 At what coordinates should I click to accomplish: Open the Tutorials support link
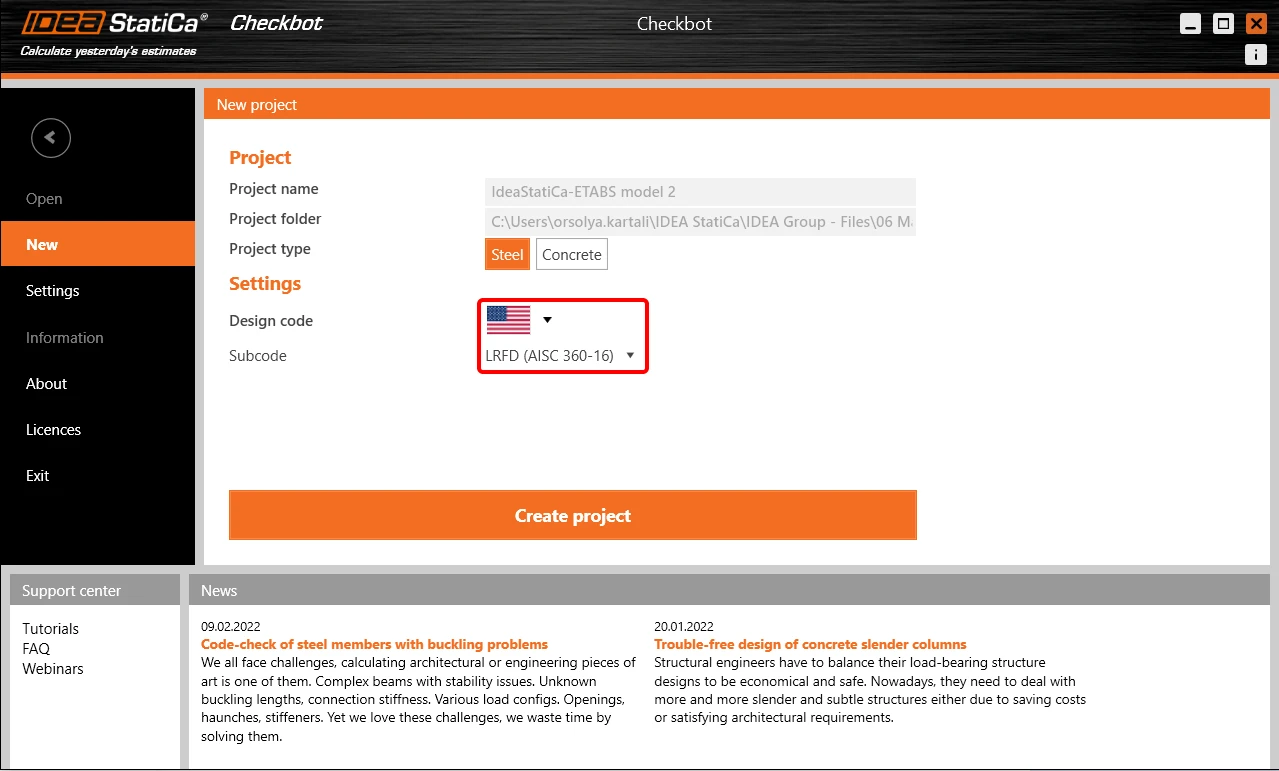point(51,629)
